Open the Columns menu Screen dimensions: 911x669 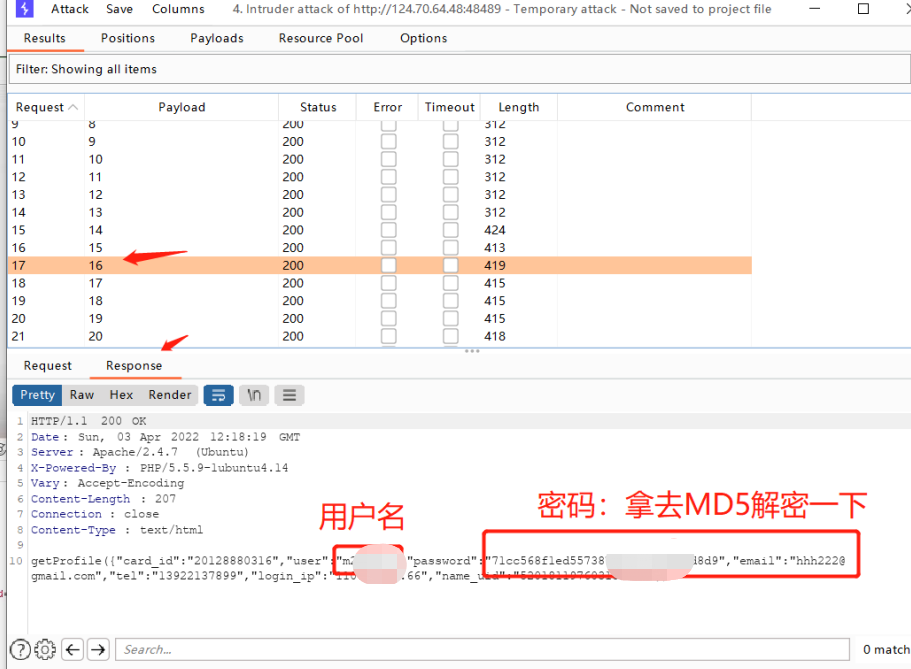pyautogui.click(x=178, y=9)
